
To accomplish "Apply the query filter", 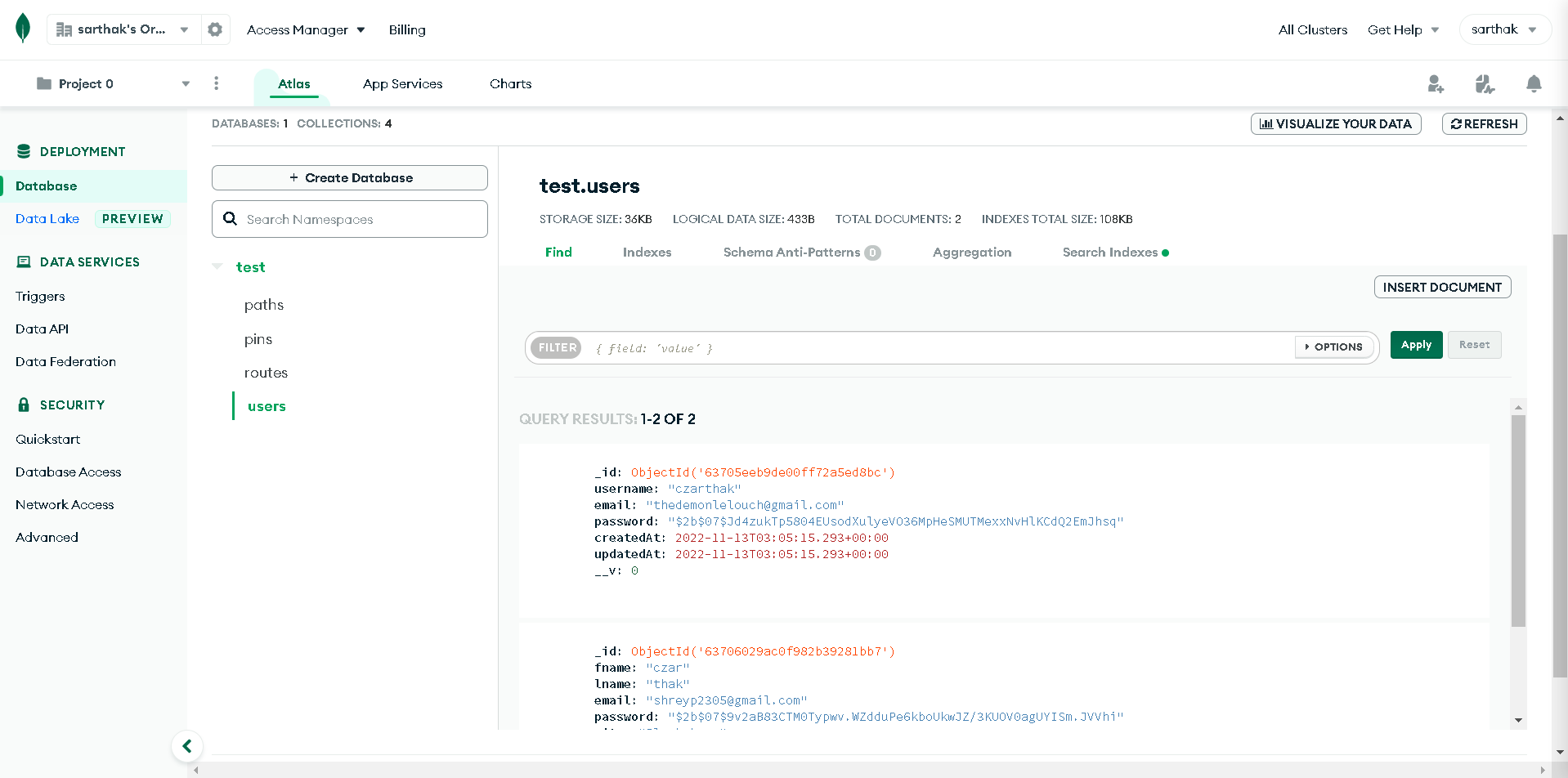I will click(x=1416, y=345).
